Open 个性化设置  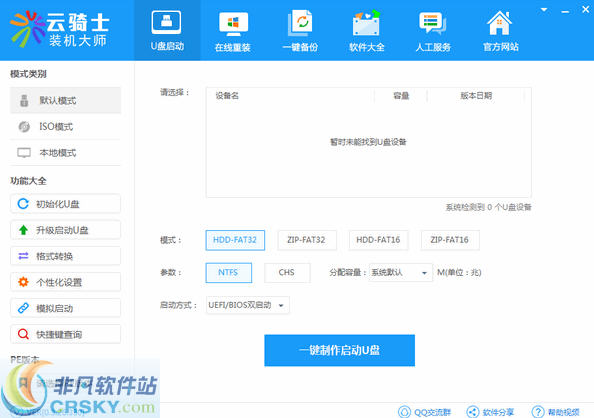(x=65, y=282)
